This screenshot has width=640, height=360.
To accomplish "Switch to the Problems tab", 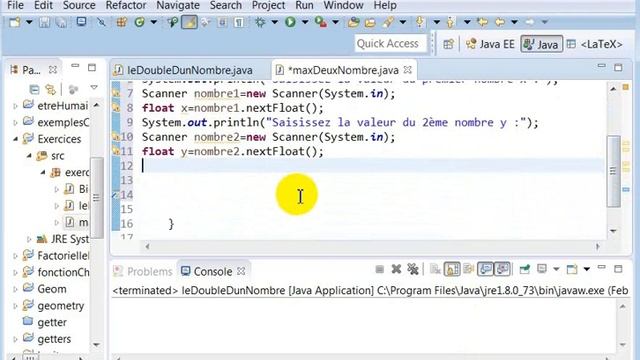I will (x=143, y=271).
